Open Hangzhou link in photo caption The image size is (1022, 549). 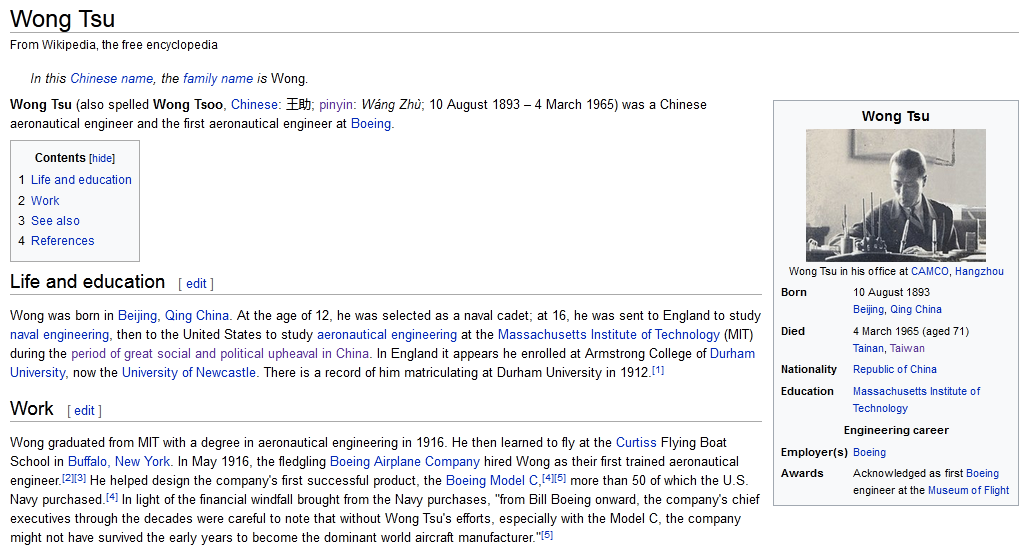(x=979, y=271)
